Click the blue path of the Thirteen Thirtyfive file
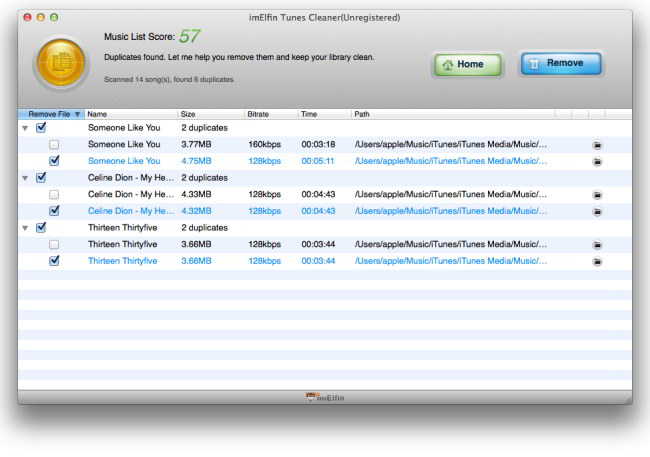Image resolution: width=650 pixels, height=457 pixels. (451, 261)
